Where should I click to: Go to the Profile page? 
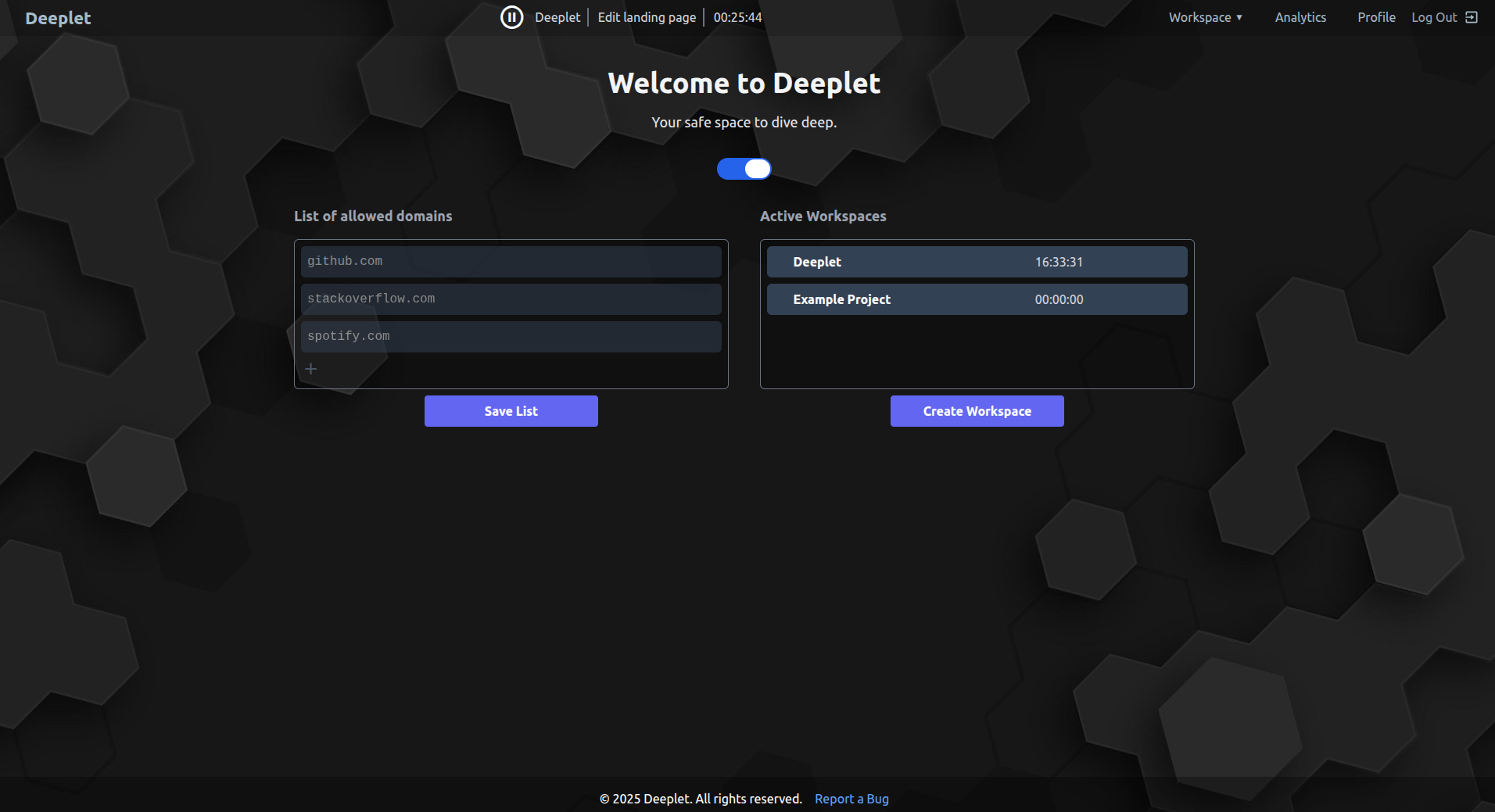pyautogui.click(x=1377, y=16)
